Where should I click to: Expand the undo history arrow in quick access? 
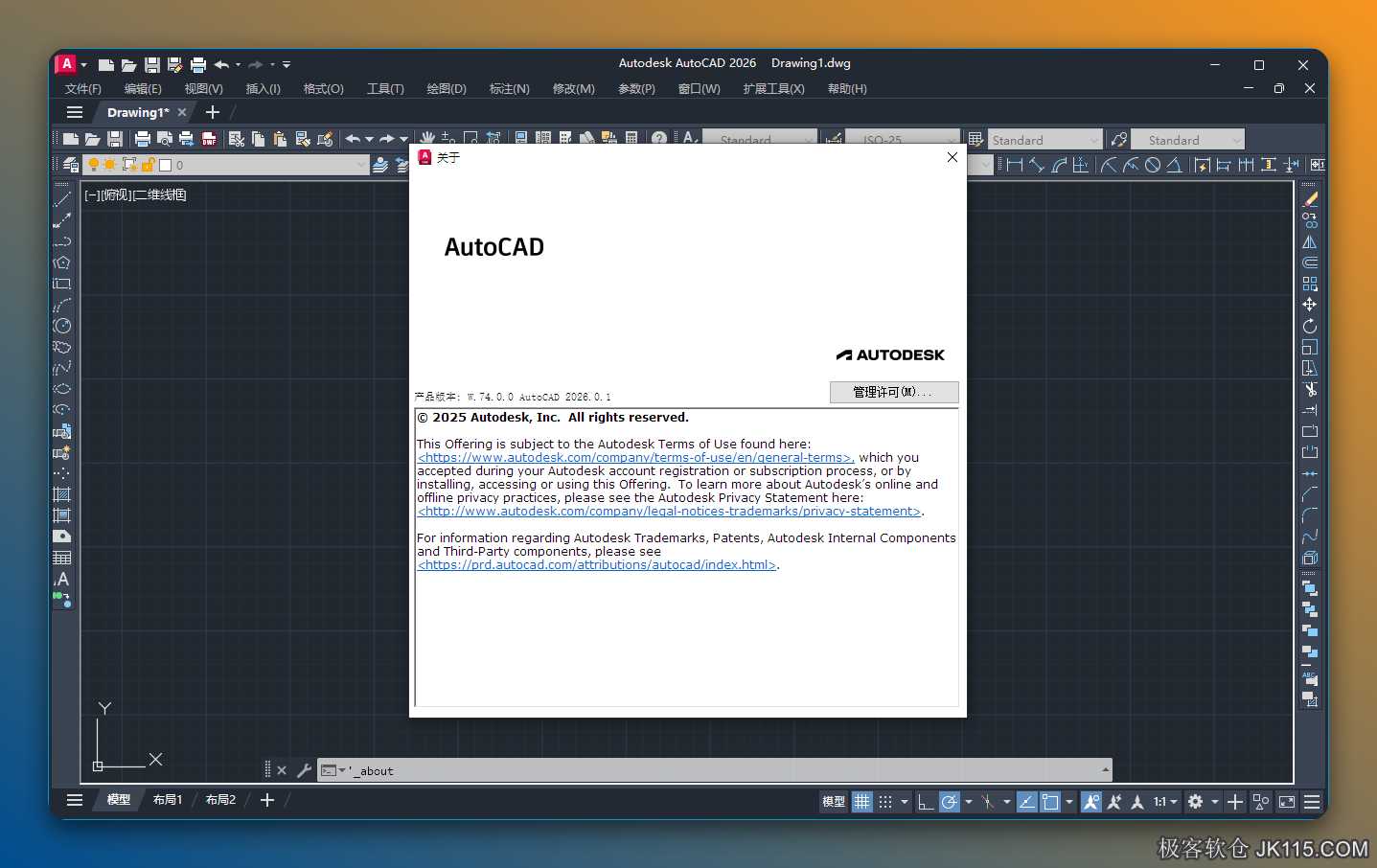(x=238, y=64)
